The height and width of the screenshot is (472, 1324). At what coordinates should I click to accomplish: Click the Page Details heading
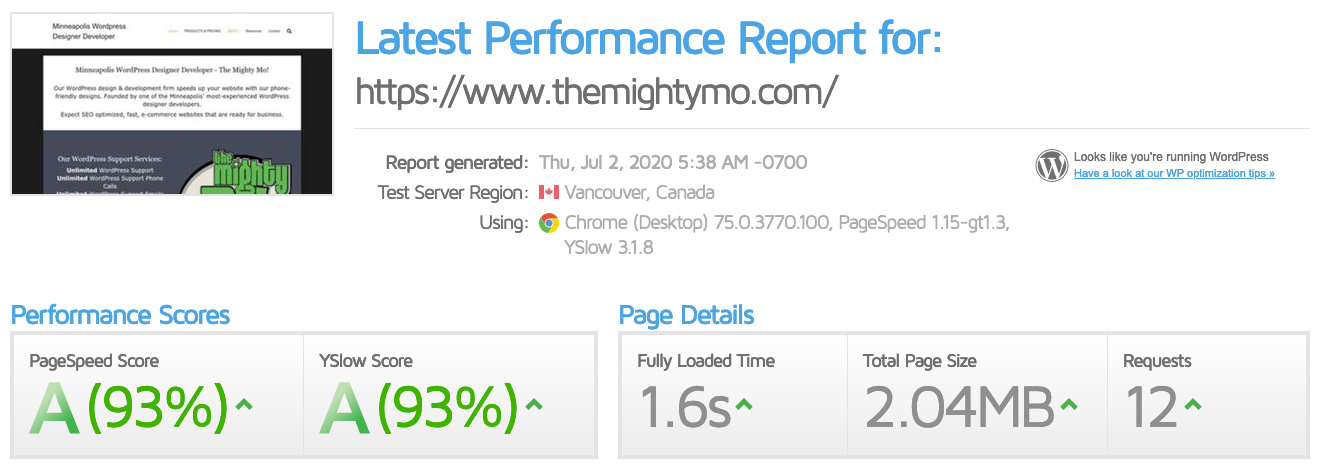[x=686, y=316]
